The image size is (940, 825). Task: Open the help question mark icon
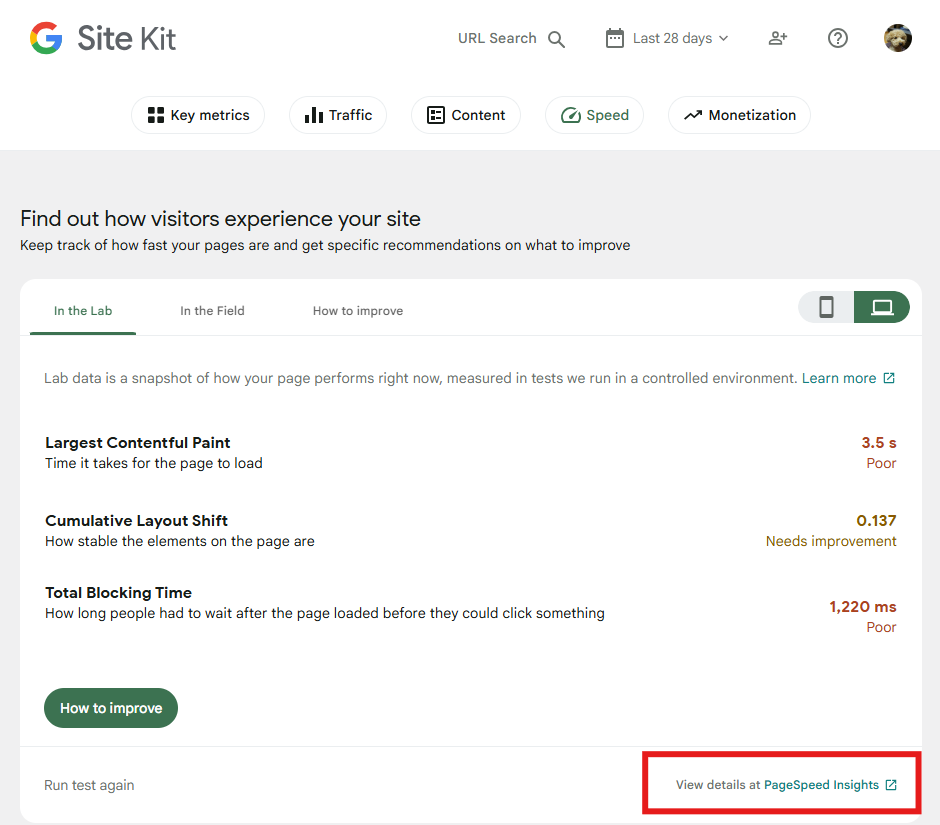tap(838, 38)
